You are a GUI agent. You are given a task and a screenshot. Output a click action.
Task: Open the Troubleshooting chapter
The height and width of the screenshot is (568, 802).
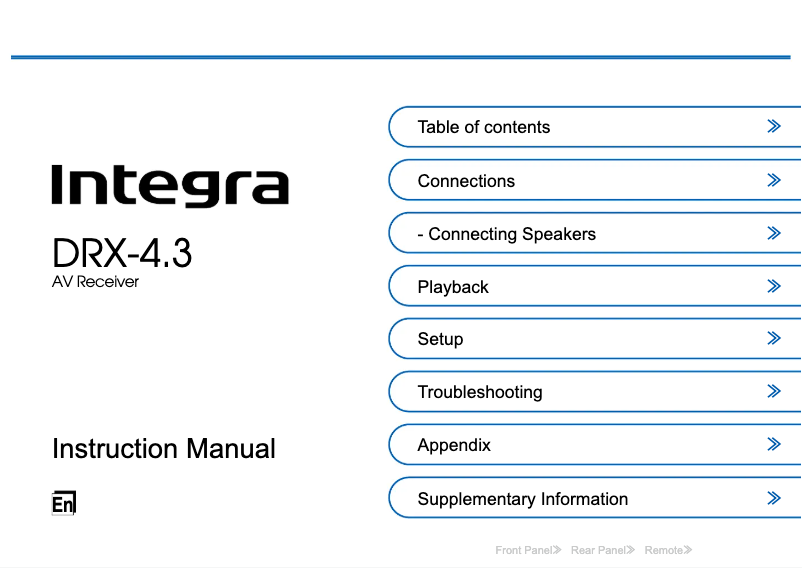(x=480, y=392)
